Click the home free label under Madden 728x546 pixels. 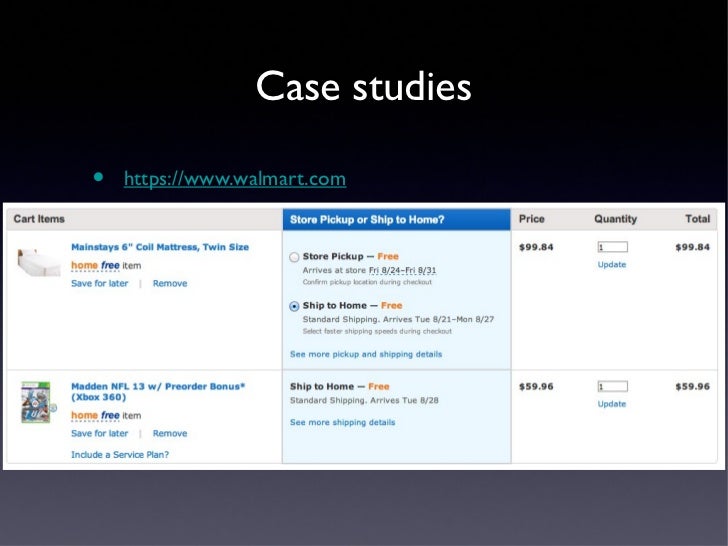[x=95, y=416]
